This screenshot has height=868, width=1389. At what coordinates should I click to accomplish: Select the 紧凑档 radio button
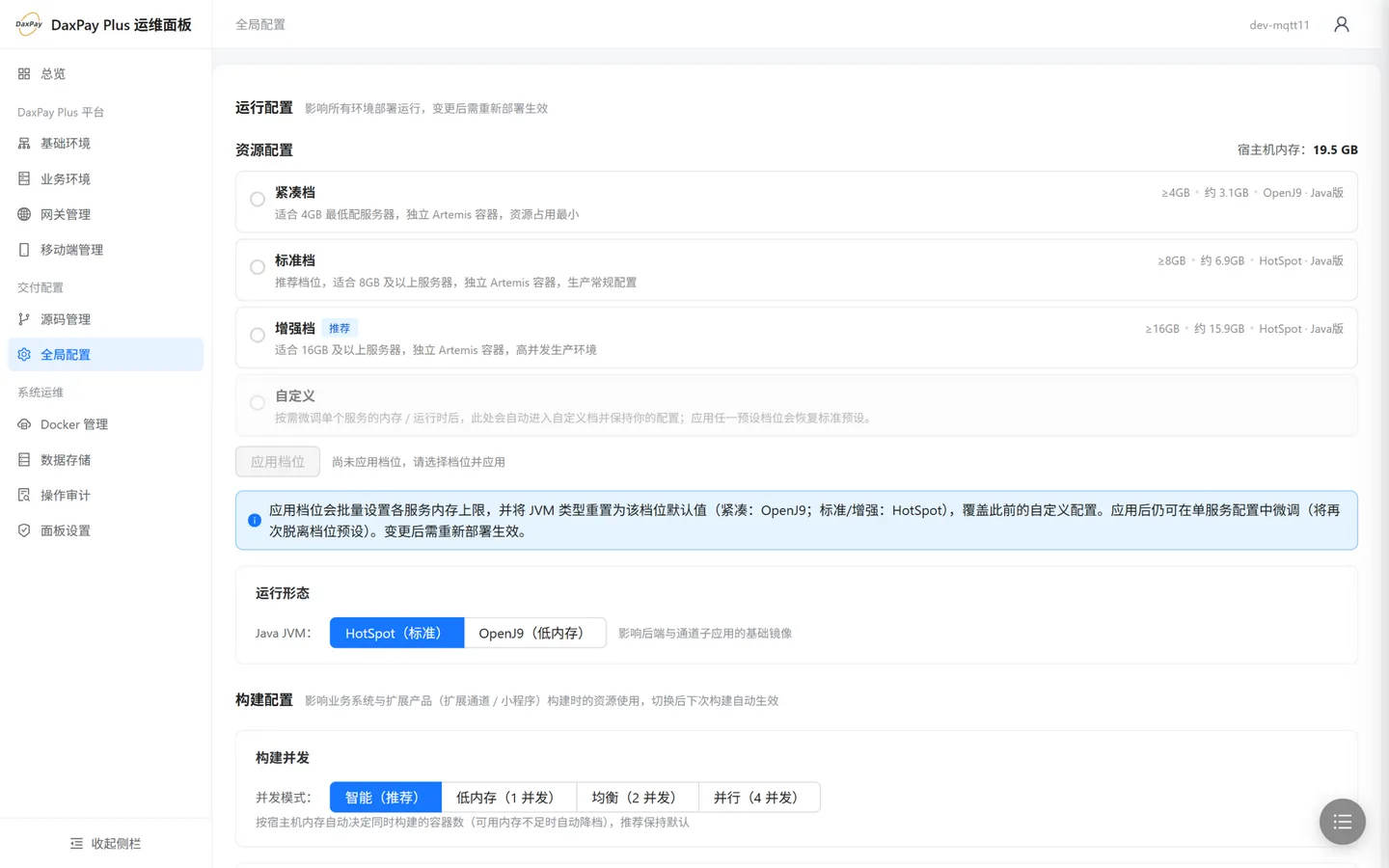point(258,200)
